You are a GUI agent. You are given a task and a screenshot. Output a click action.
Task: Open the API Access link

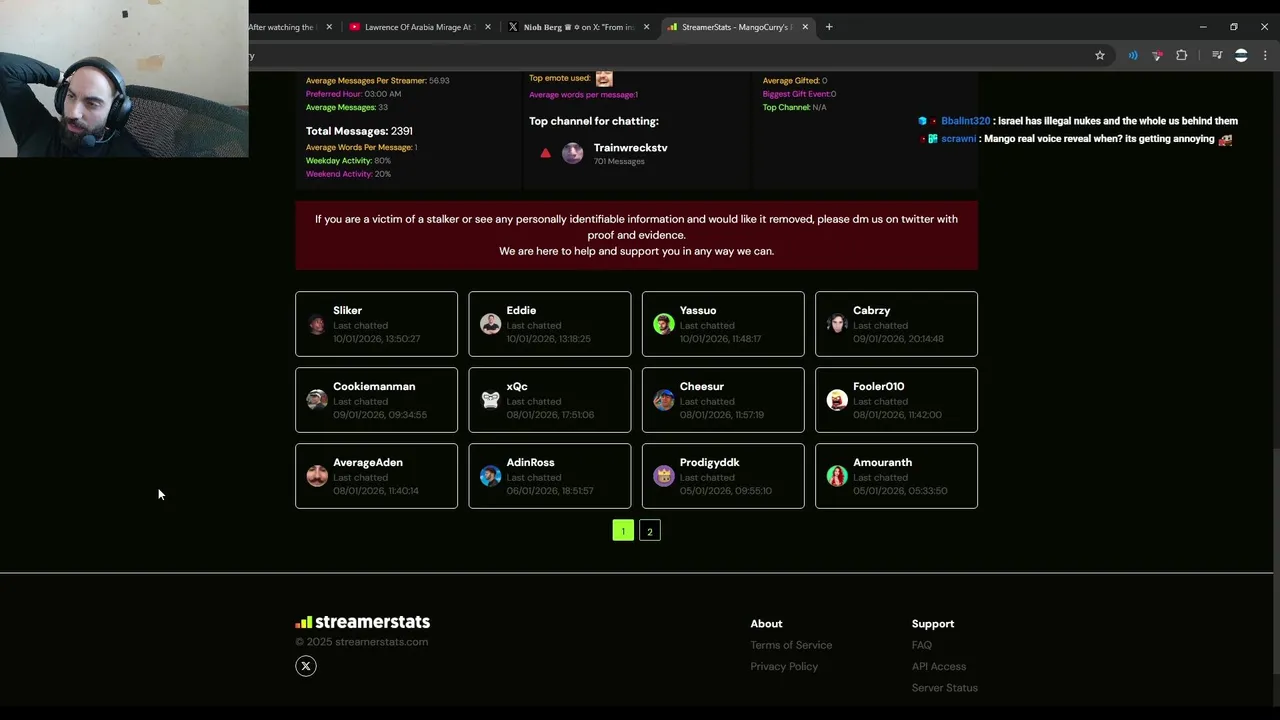[939, 666]
